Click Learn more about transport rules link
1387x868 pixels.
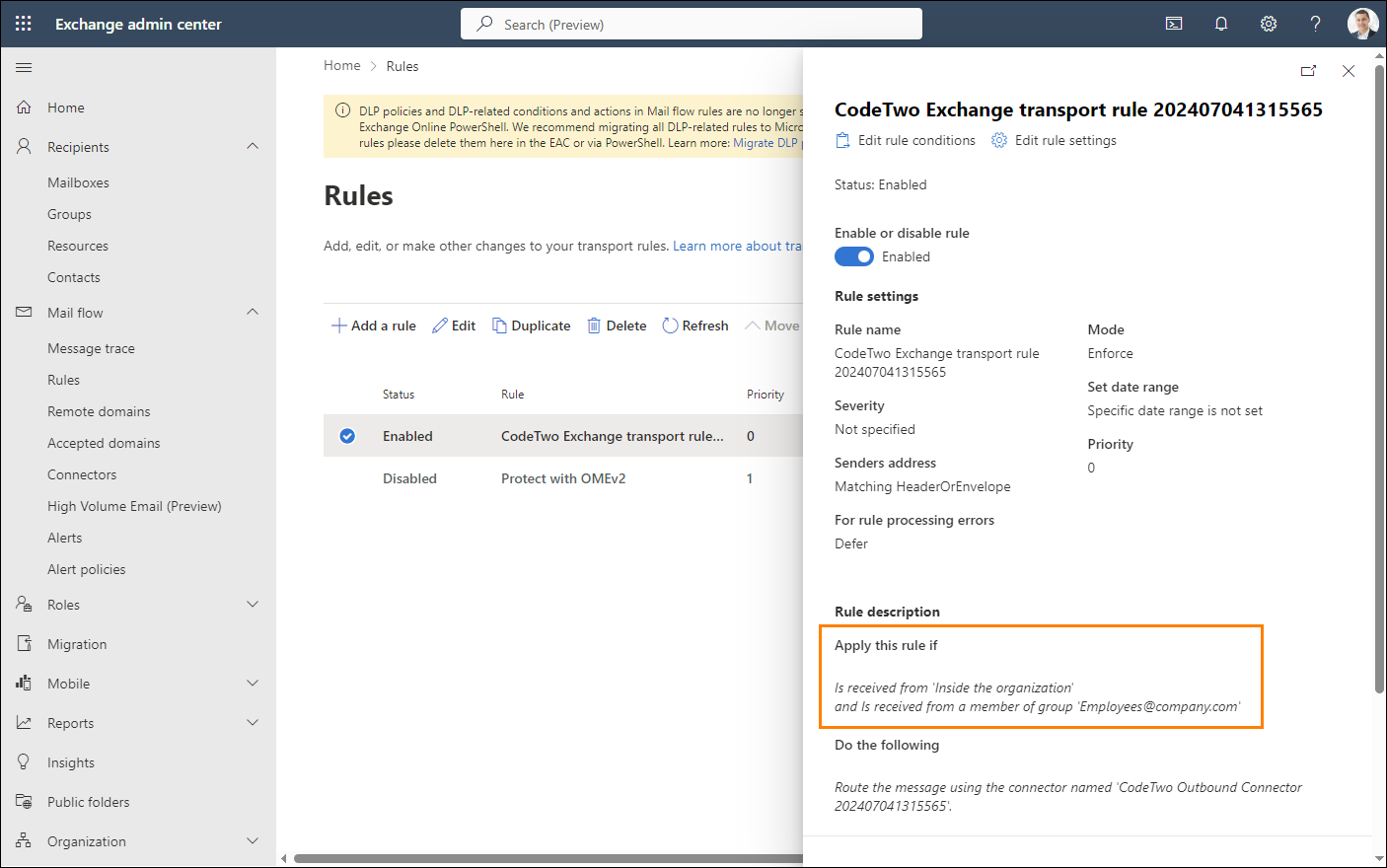click(737, 246)
